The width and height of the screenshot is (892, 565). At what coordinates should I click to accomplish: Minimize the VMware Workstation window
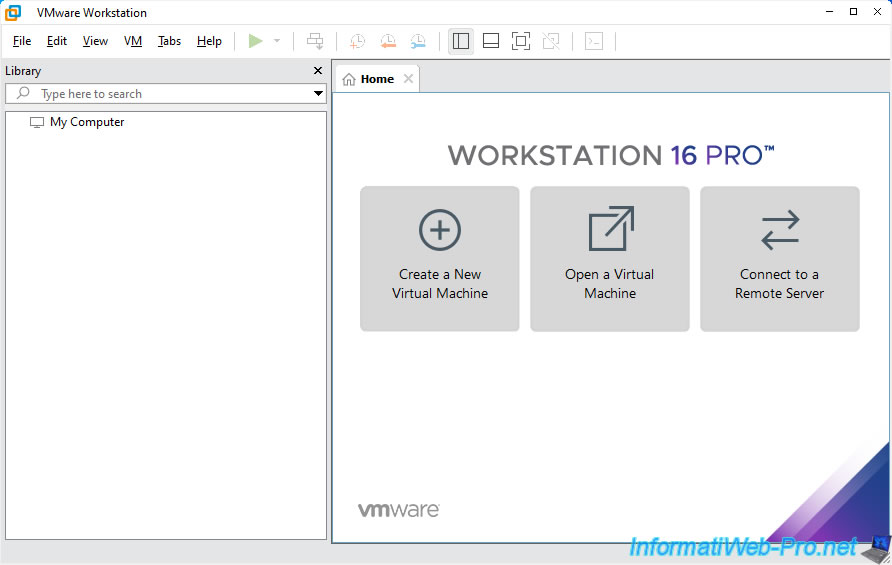pyautogui.click(x=829, y=12)
